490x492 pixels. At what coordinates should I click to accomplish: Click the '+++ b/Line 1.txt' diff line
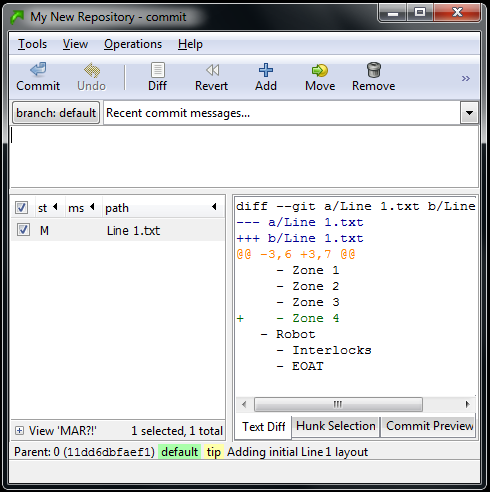click(300, 238)
